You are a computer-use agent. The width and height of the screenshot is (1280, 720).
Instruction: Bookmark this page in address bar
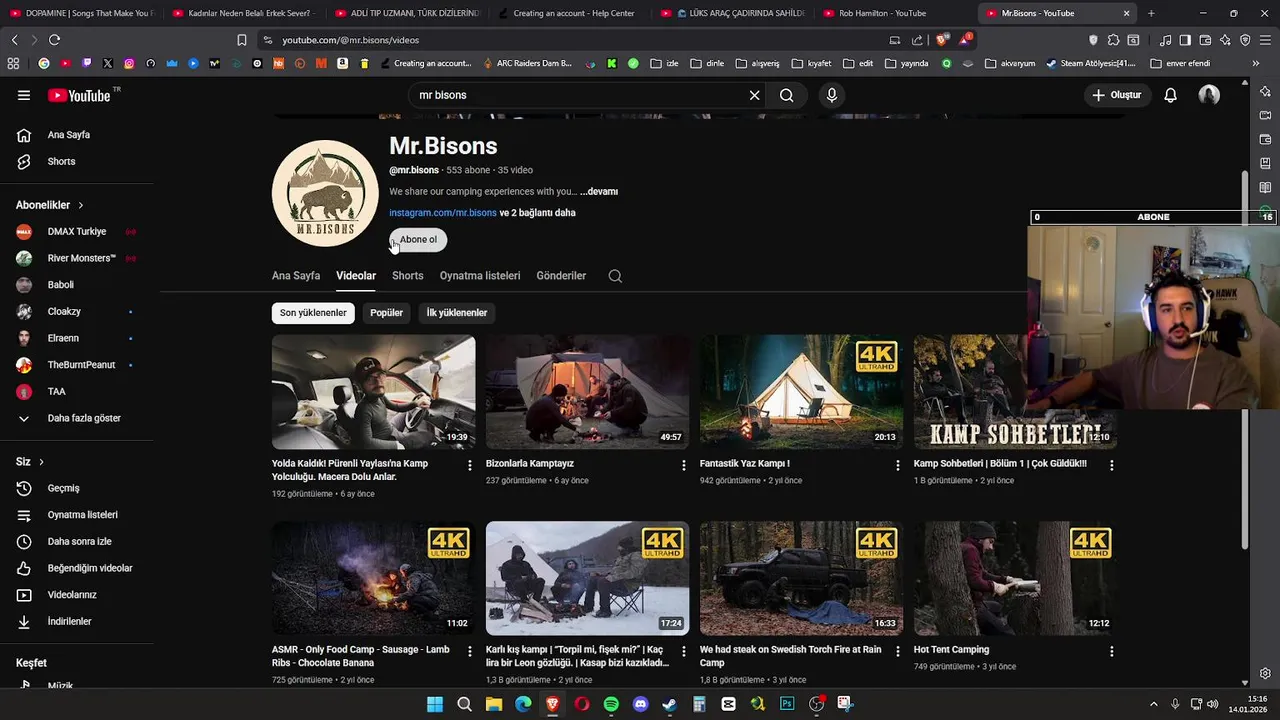[242, 40]
